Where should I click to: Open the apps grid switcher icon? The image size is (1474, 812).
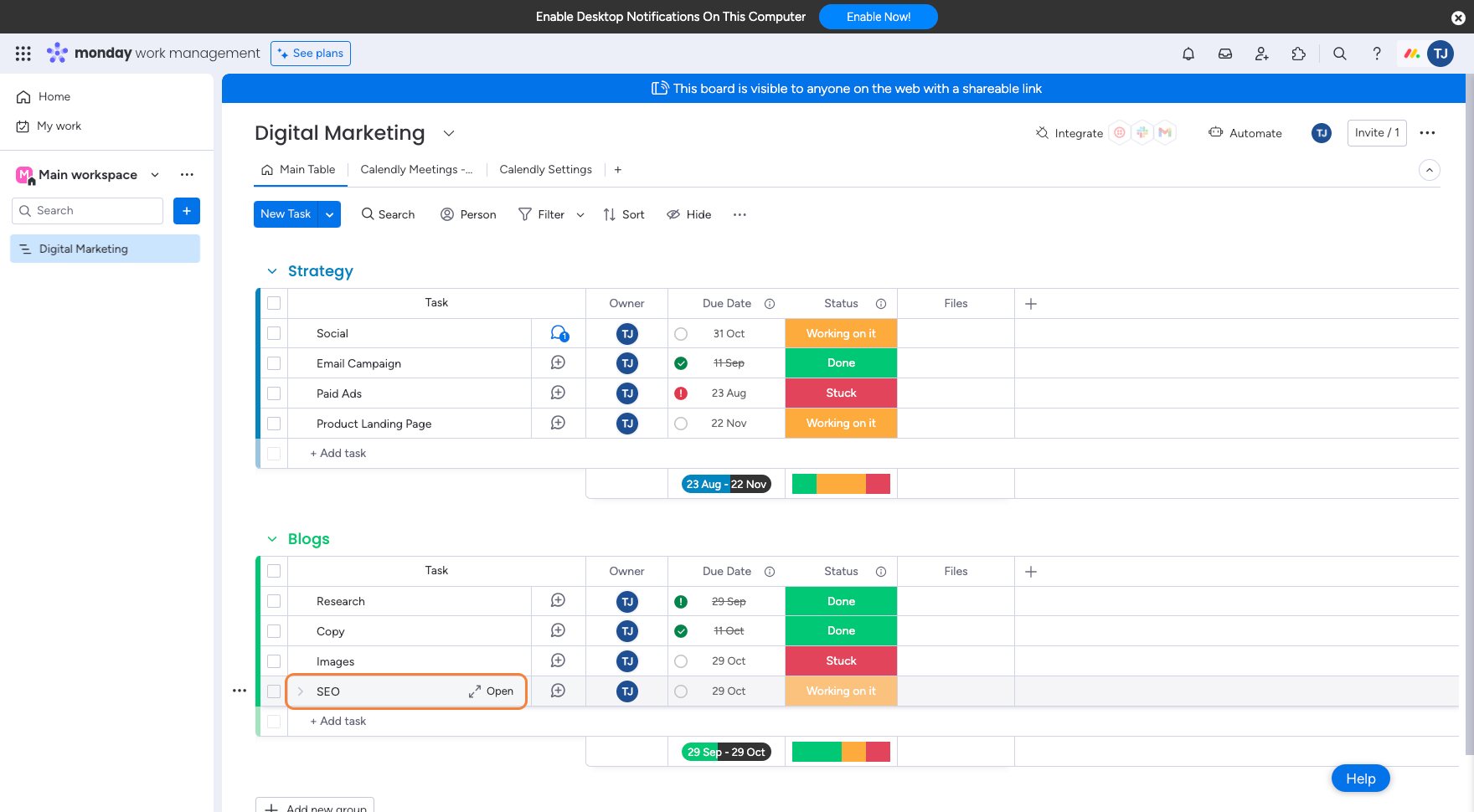(23, 54)
